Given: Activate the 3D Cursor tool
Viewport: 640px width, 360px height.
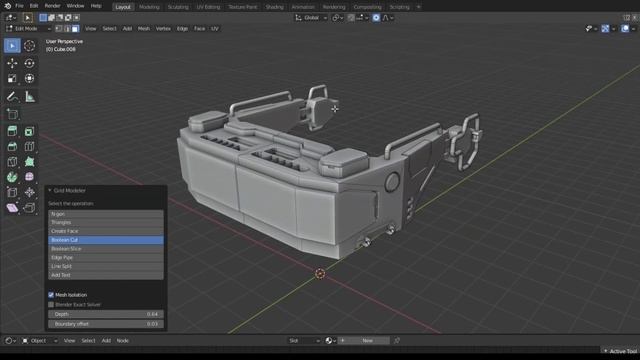Looking at the screenshot, I should click(29, 46).
